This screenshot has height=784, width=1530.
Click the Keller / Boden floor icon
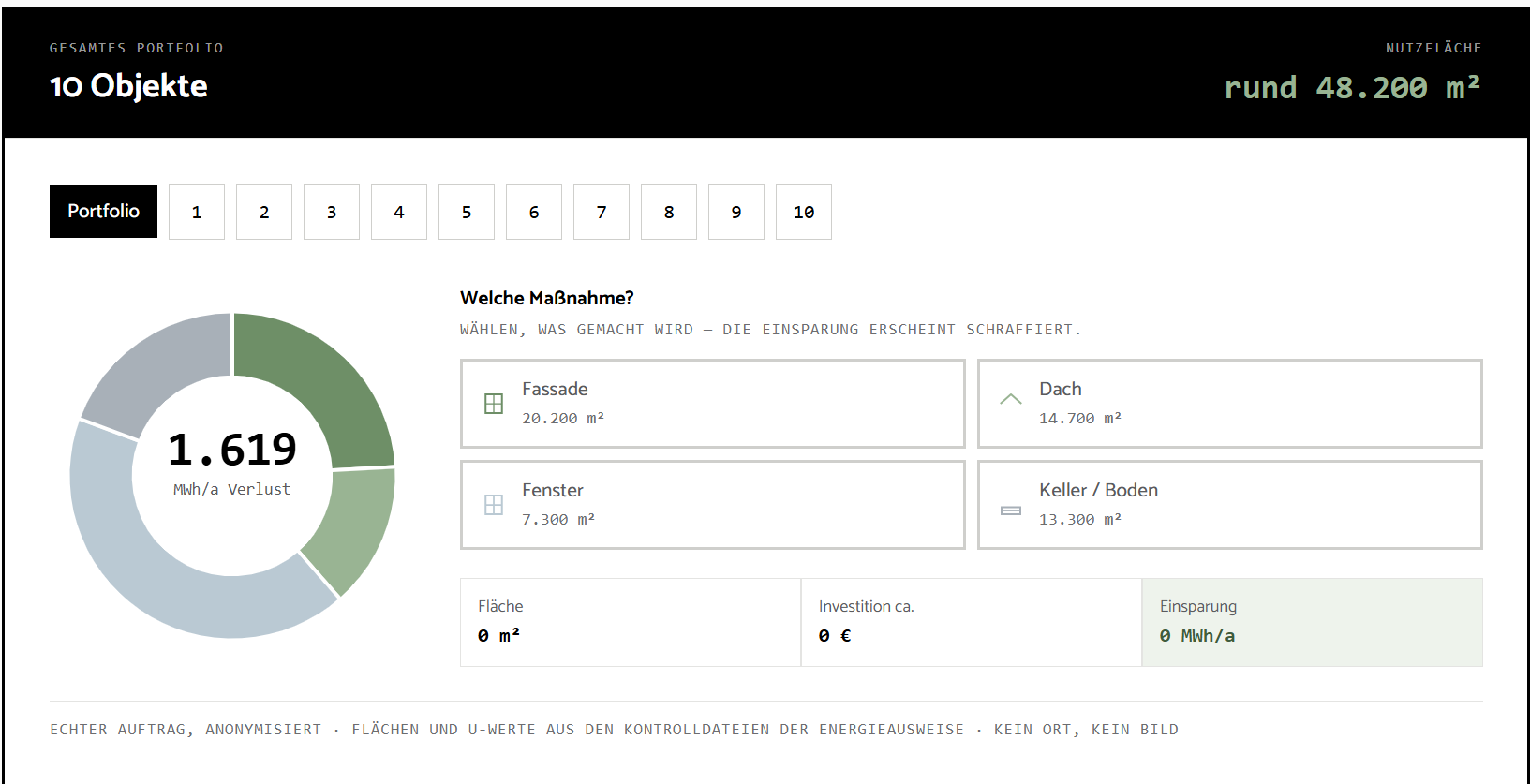point(1011,510)
